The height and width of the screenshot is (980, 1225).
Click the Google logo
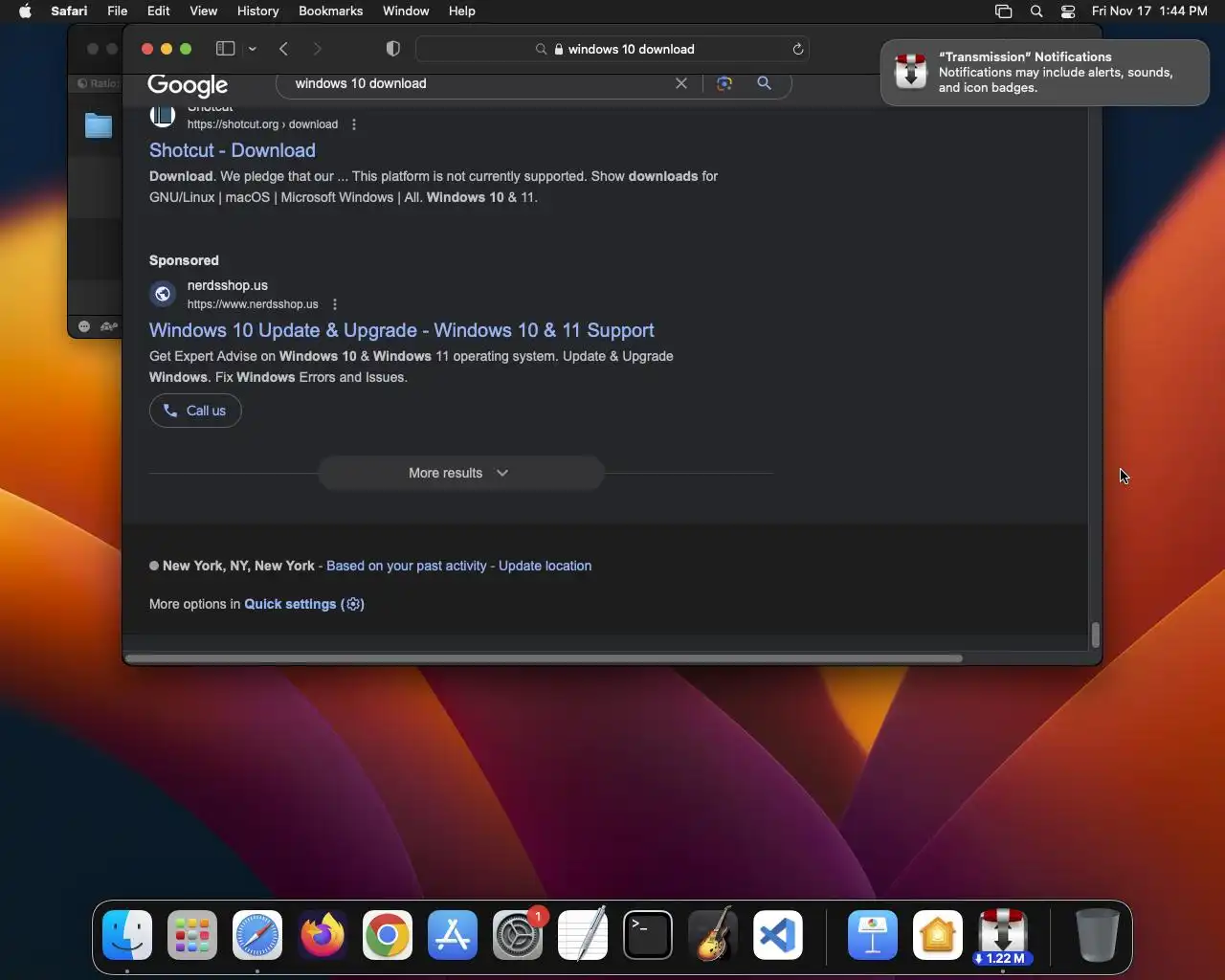coord(188,85)
